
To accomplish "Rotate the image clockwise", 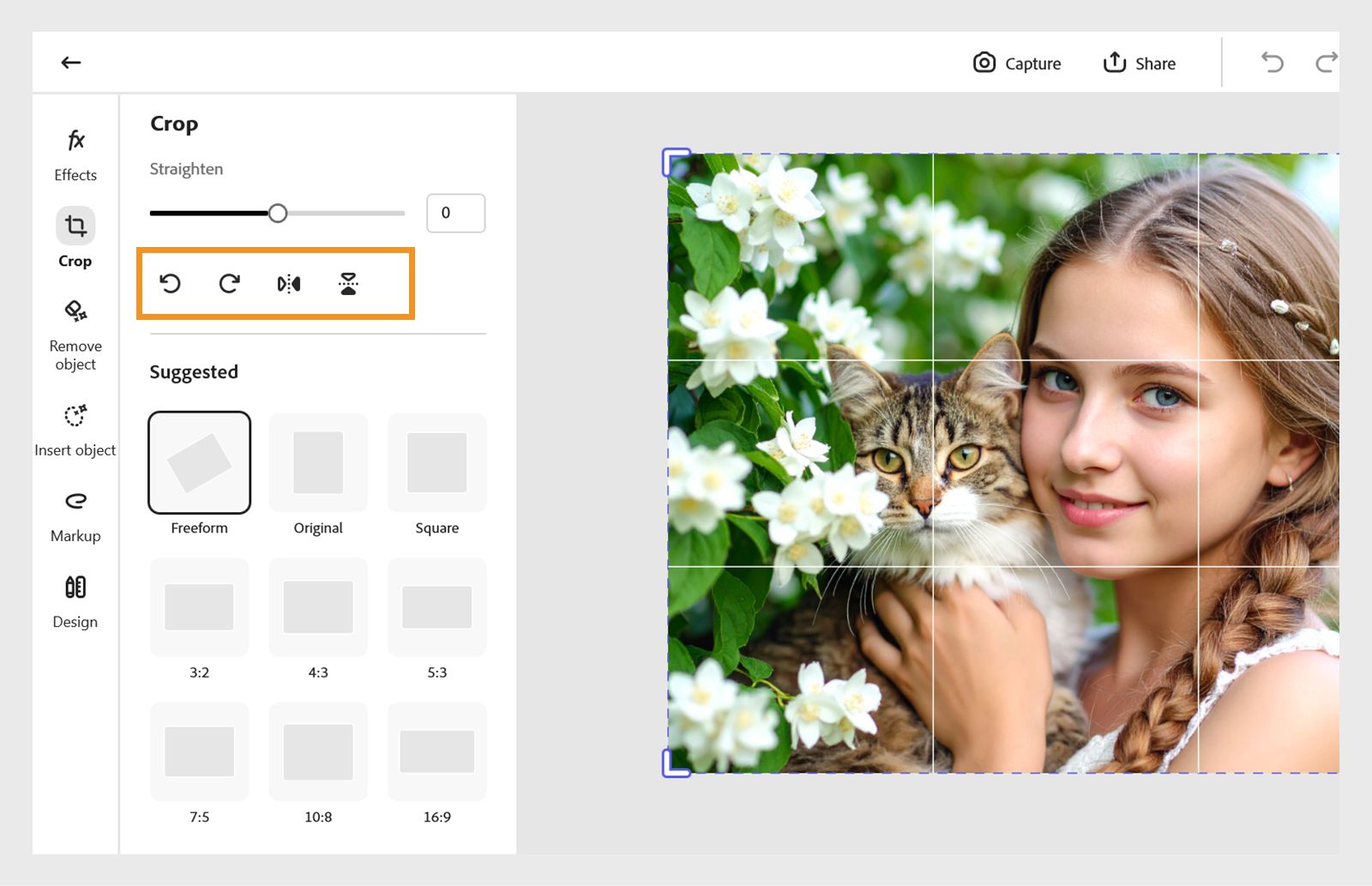I will tap(229, 283).
